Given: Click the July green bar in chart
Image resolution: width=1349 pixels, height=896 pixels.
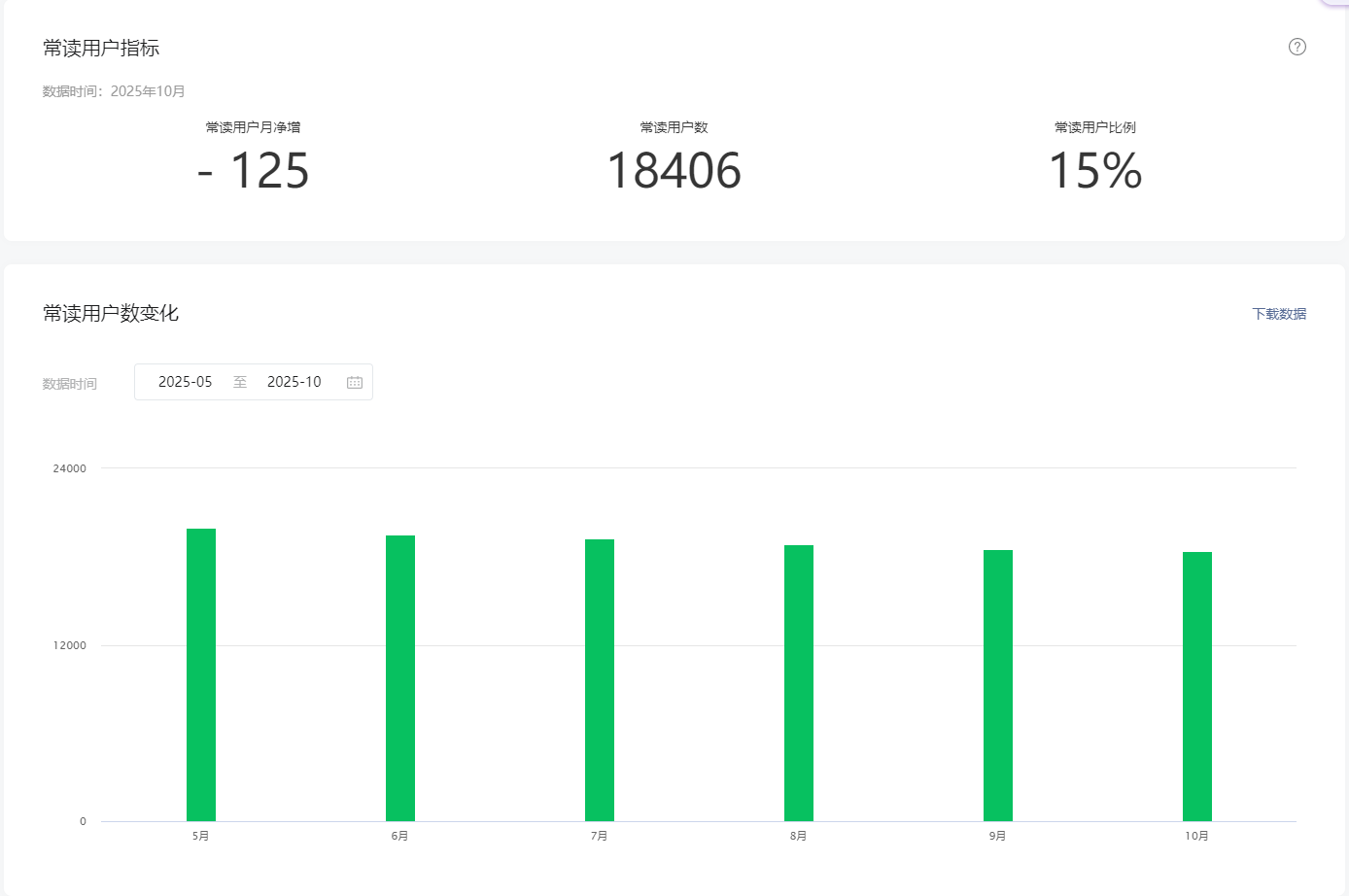Looking at the screenshot, I should tap(600, 680).
